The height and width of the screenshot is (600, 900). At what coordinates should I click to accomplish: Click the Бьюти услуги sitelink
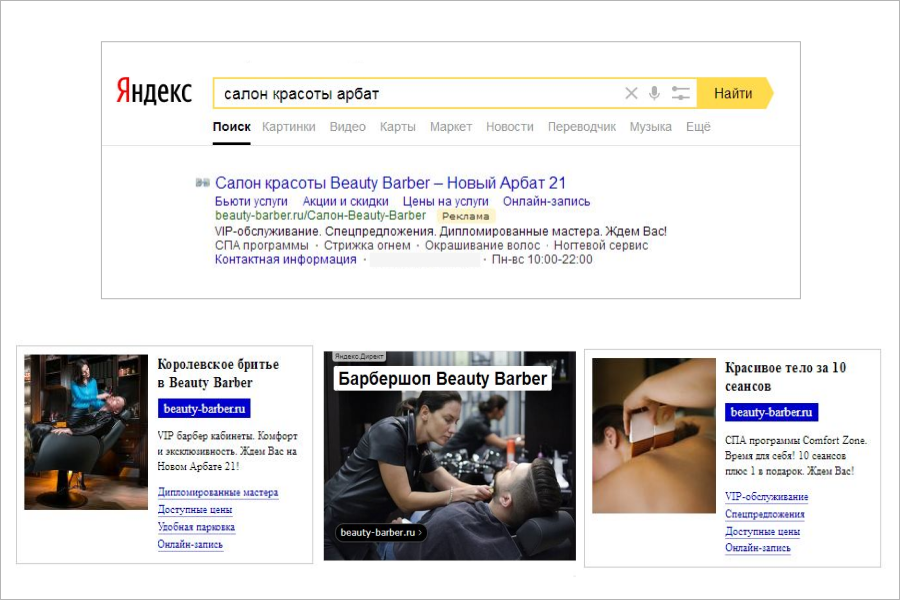pyautogui.click(x=251, y=202)
